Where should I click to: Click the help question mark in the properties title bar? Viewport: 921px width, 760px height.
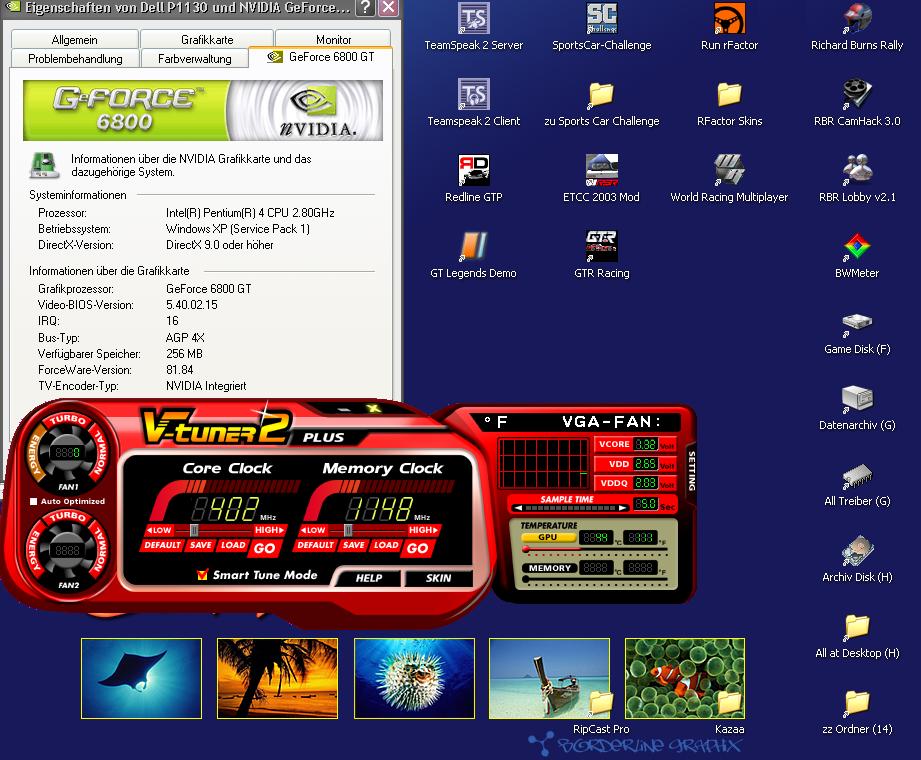point(365,8)
